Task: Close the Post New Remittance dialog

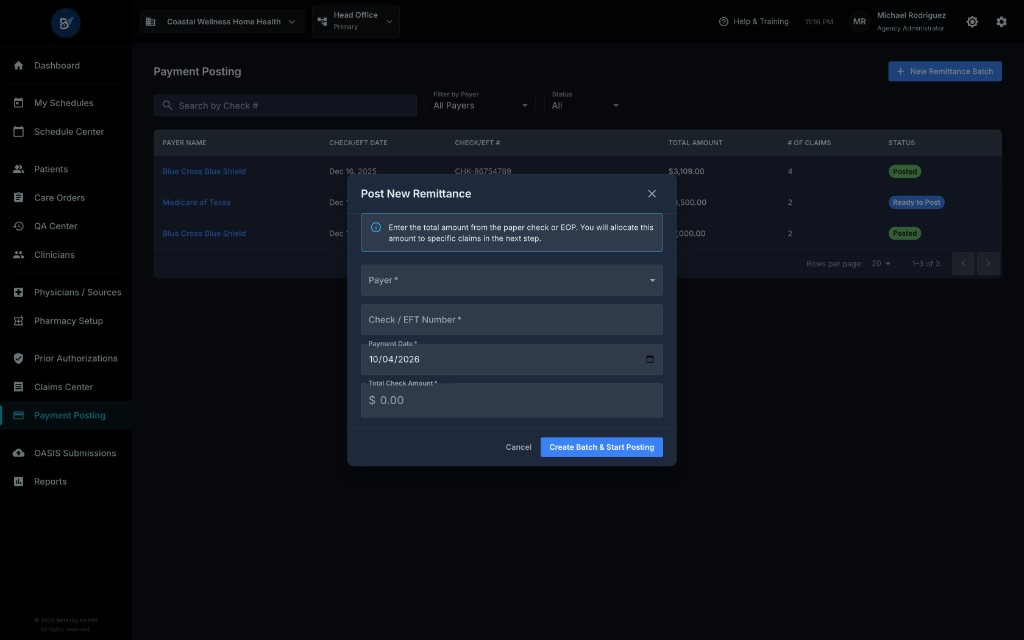Action: coord(652,193)
